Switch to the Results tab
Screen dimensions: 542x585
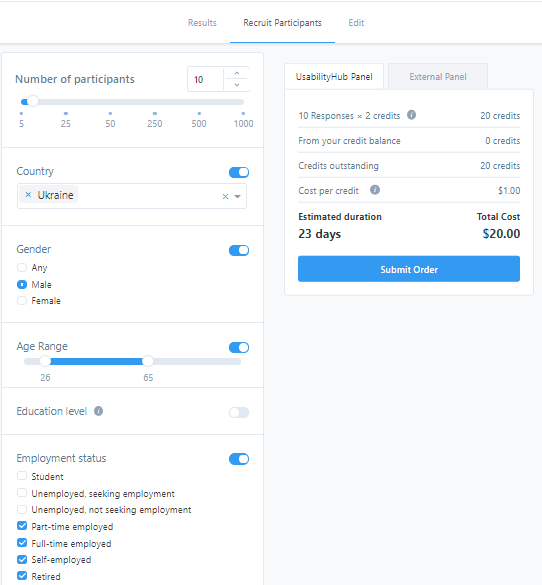pos(202,23)
